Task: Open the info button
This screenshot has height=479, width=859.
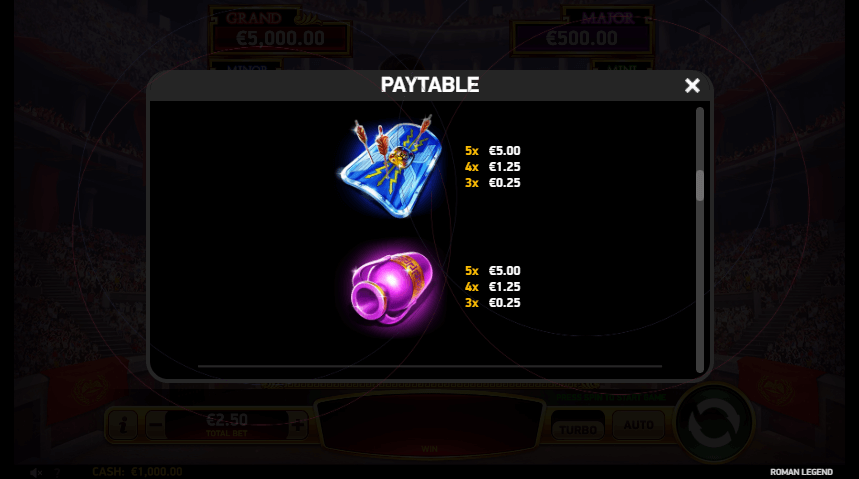Action: [x=123, y=425]
